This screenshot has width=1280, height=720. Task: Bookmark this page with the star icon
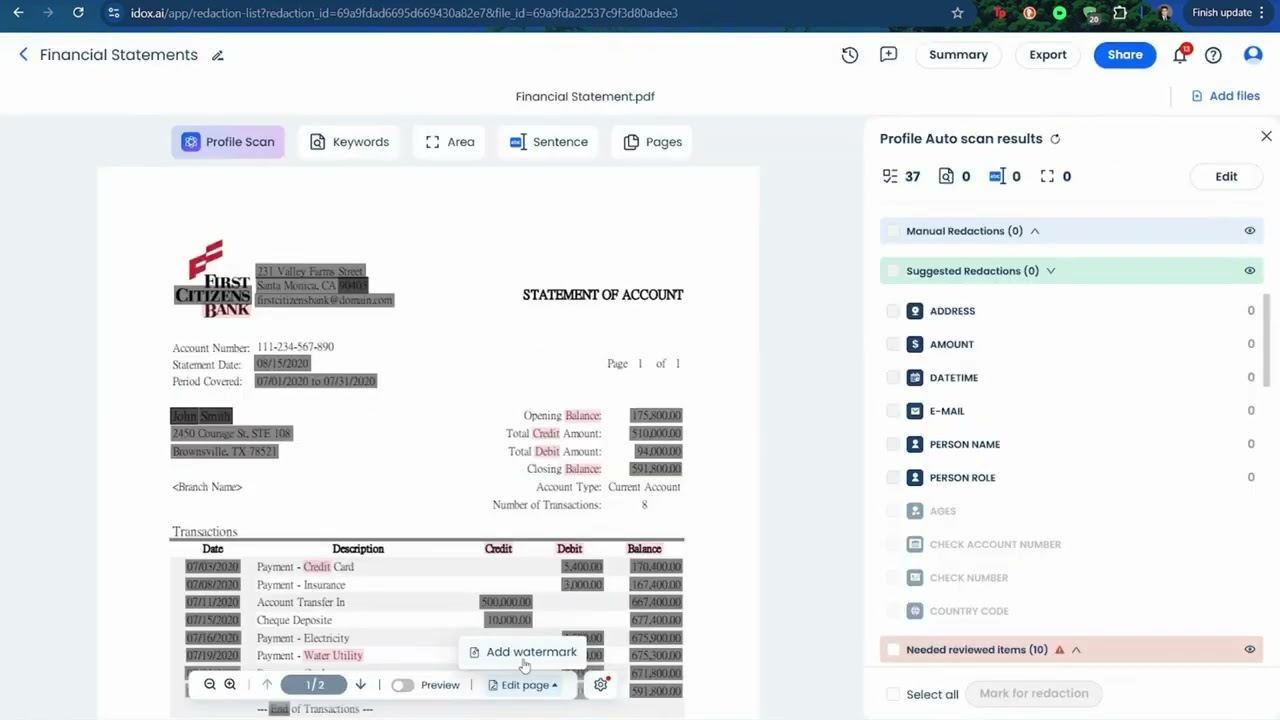coord(957,13)
